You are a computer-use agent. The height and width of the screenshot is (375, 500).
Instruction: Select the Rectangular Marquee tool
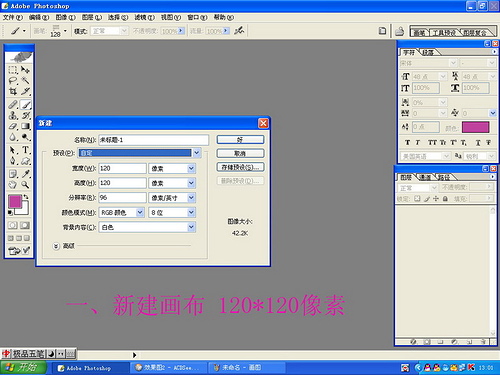pyautogui.click(x=13, y=70)
